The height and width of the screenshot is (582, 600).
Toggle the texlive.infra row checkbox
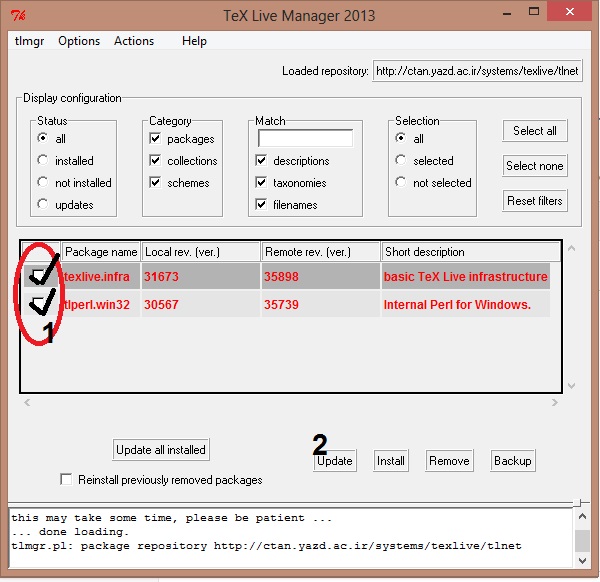coord(38,276)
